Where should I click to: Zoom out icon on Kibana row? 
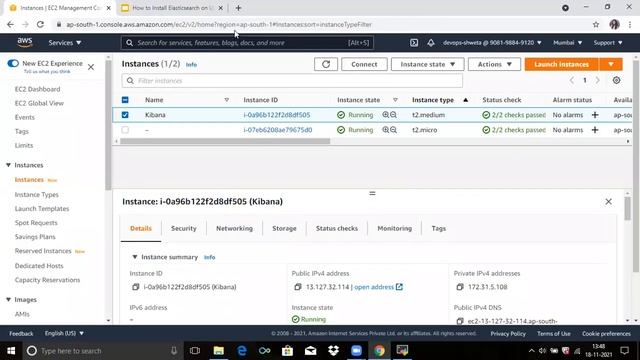[x=393, y=115]
